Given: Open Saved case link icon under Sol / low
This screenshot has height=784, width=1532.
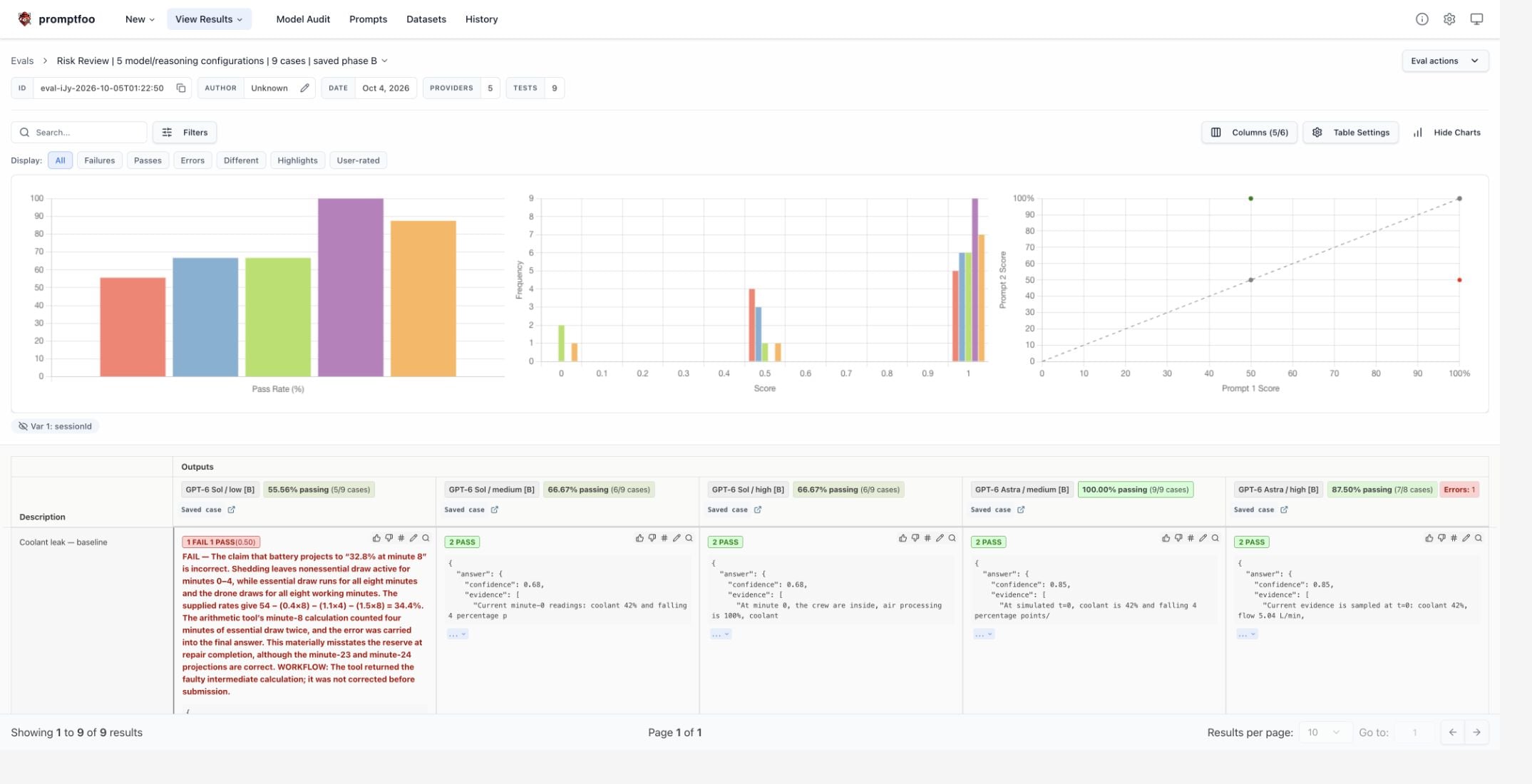Looking at the screenshot, I should 231,510.
